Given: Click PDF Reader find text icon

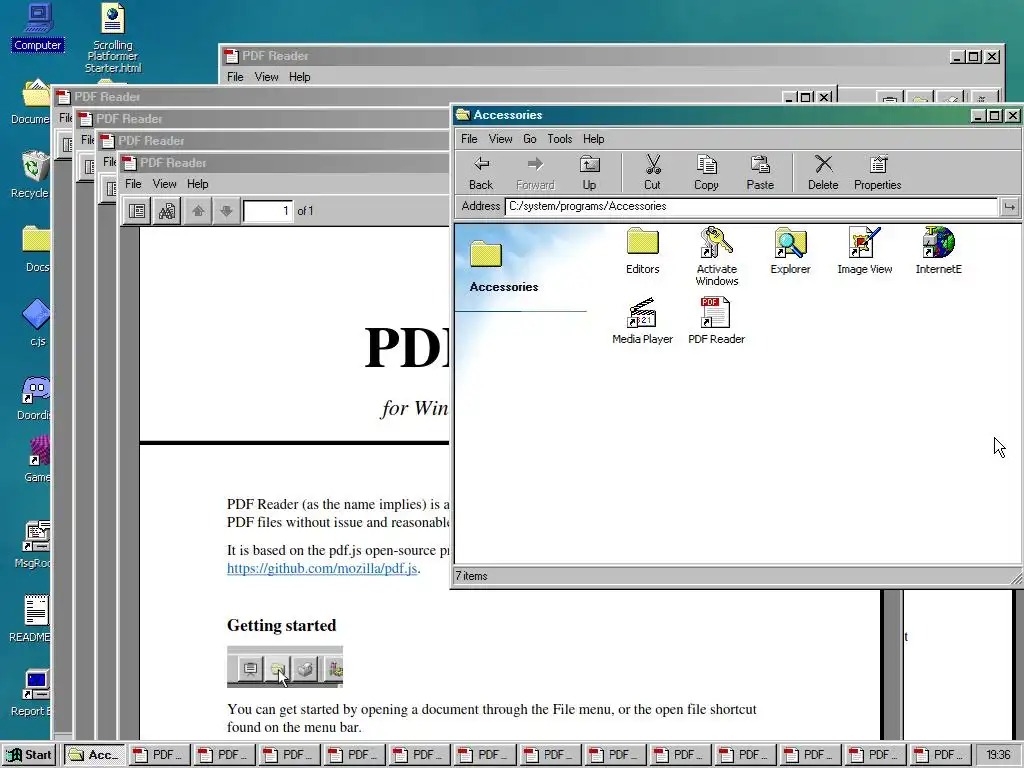Looking at the screenshot, I should pyautogui.click(x=167, y=211).
